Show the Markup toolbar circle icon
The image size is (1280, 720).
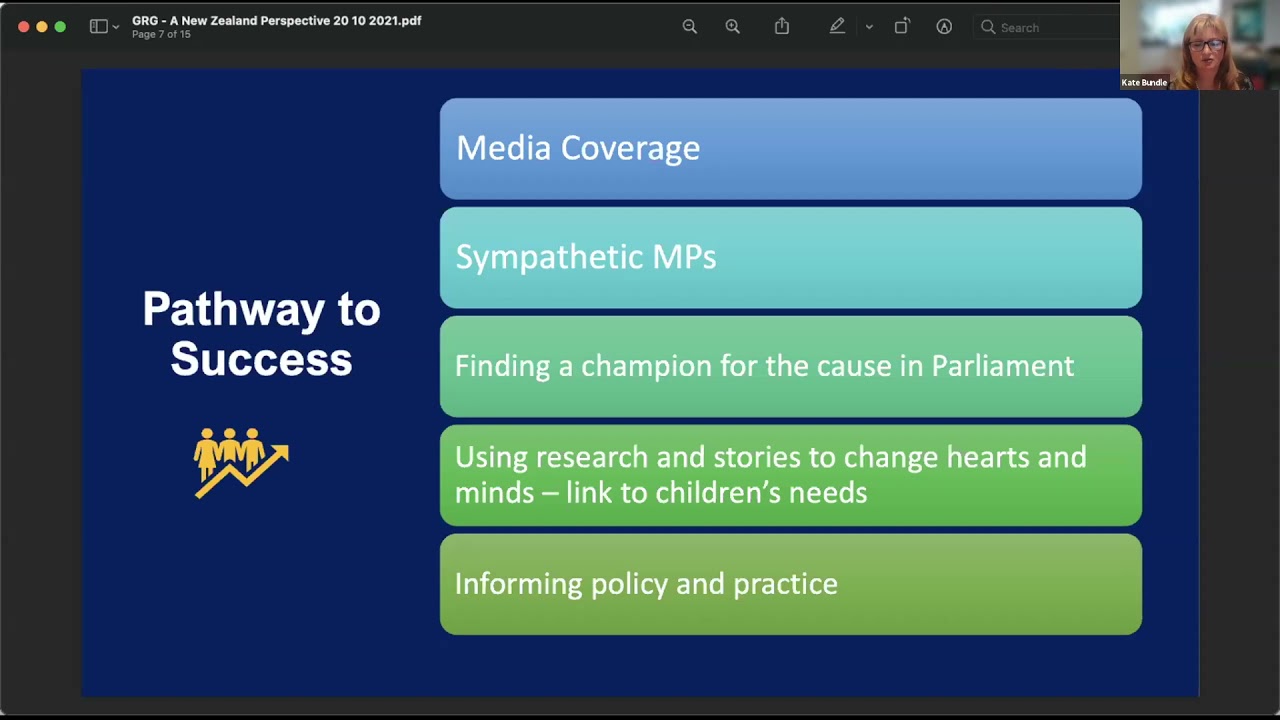pyautogui.click(x=944, y=27)
